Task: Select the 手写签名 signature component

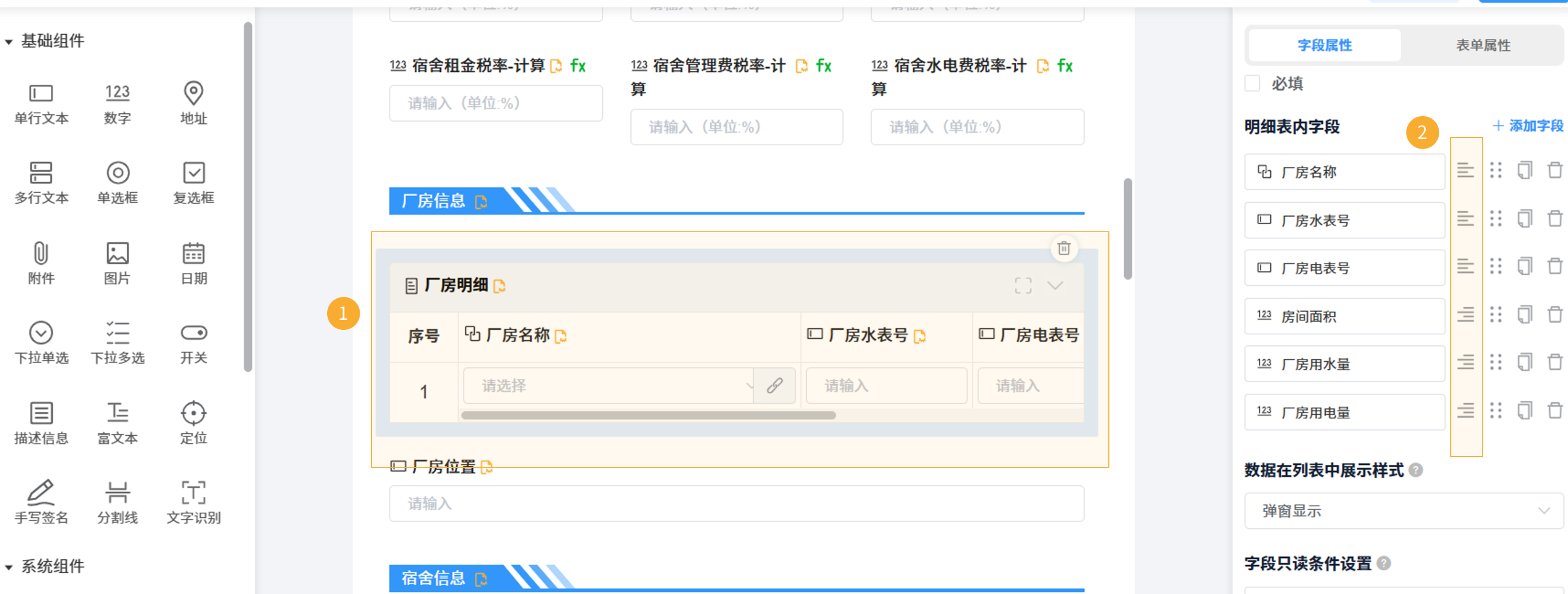Action: [41, 503]
